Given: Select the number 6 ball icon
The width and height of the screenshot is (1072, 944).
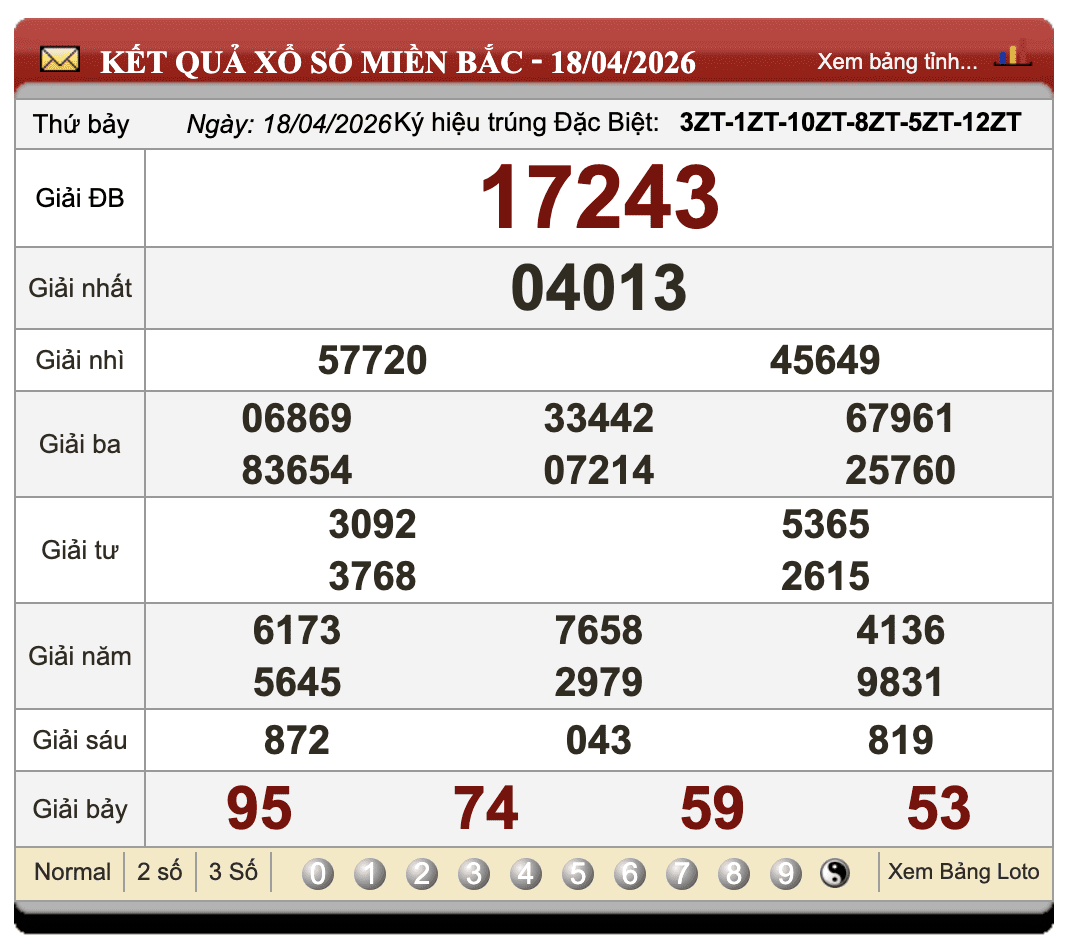Looking at the screenshot, I should coord(628,872).
